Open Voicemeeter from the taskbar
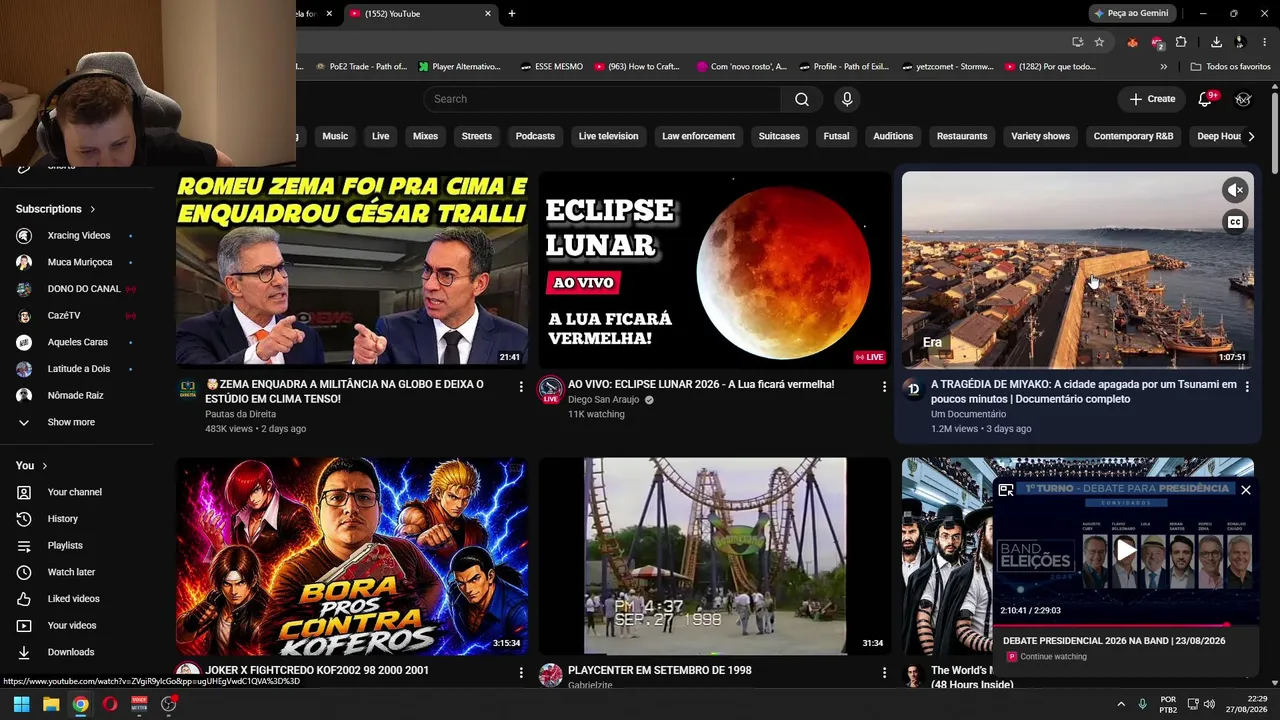 139,704
